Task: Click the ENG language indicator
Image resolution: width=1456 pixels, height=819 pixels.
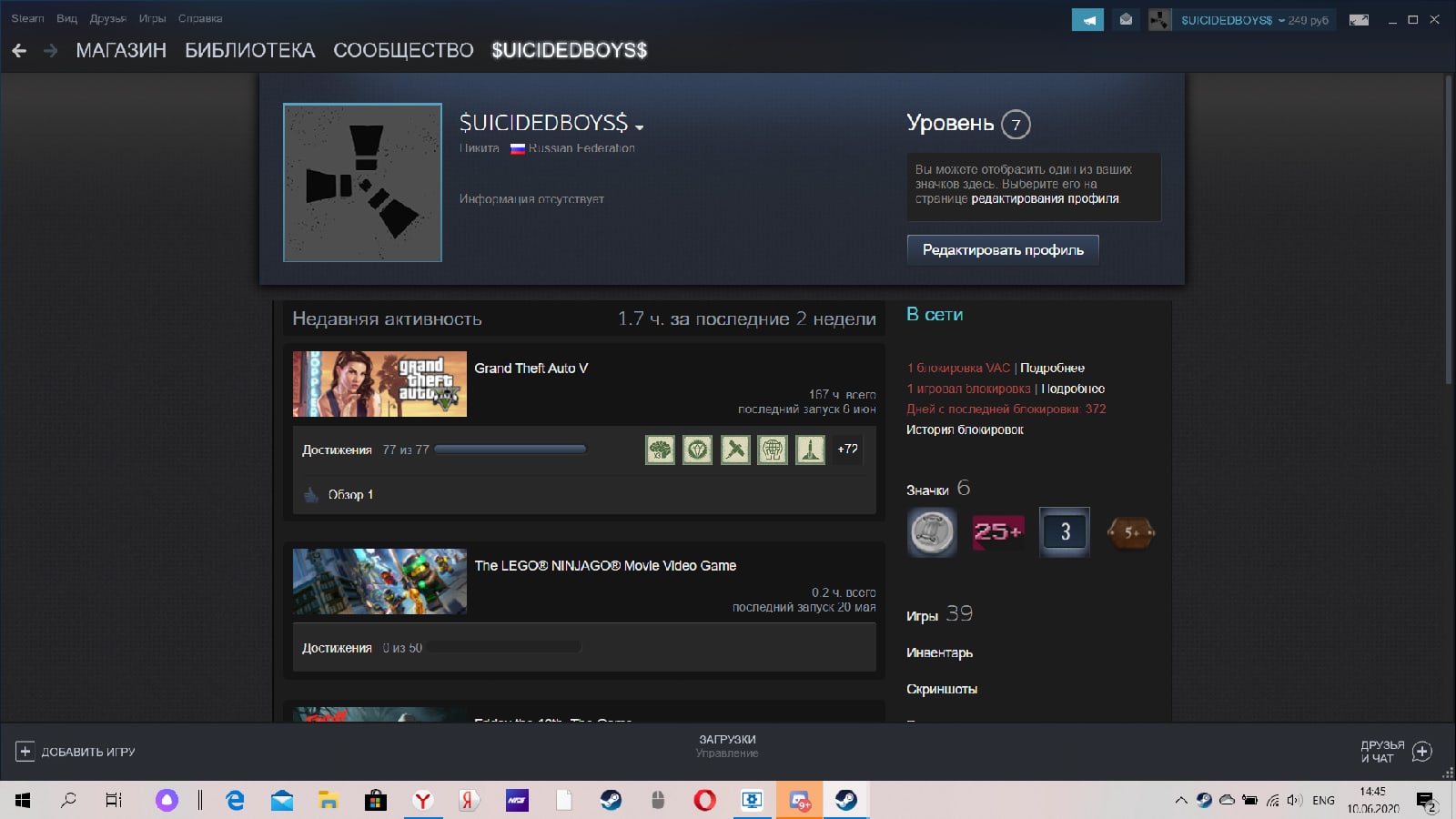Action: pos(1323,801)
